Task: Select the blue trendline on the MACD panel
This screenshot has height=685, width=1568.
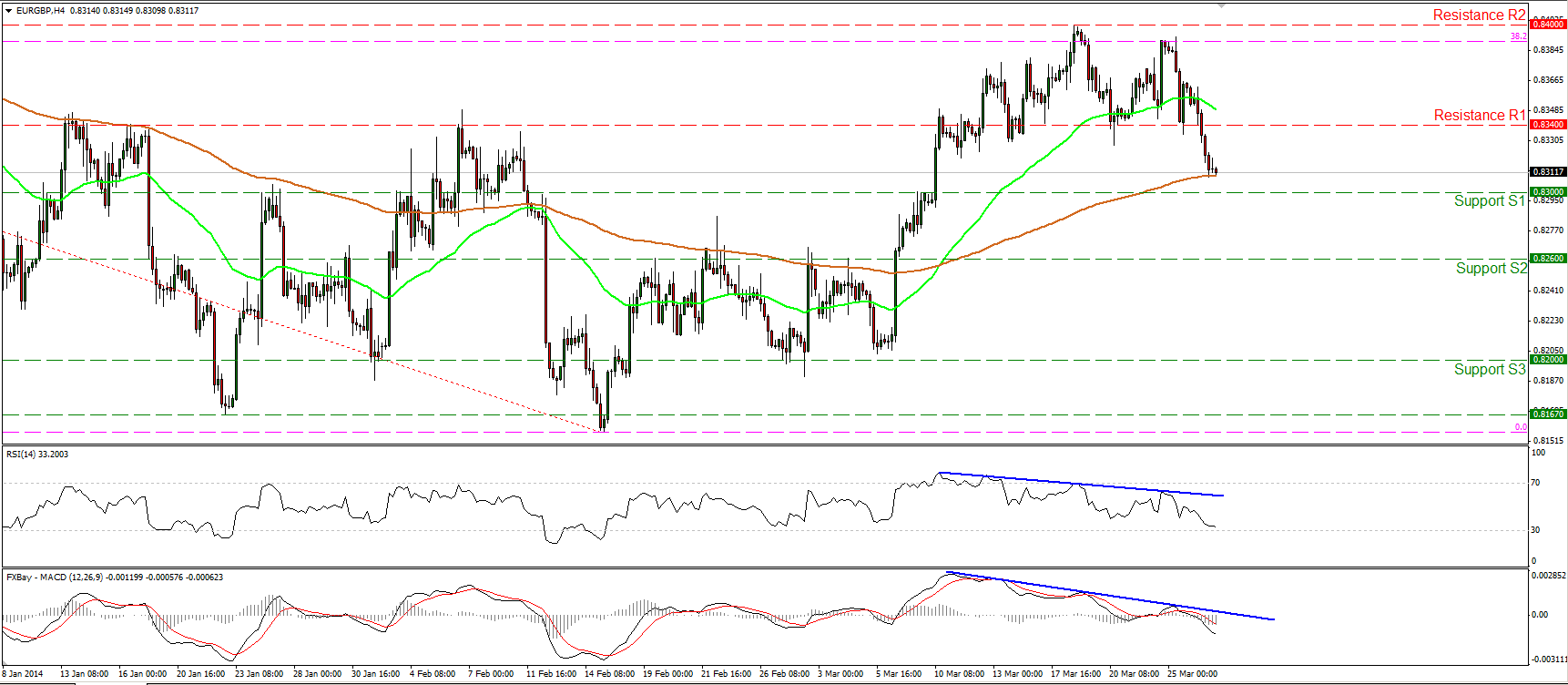Action: pos(1110,596)
